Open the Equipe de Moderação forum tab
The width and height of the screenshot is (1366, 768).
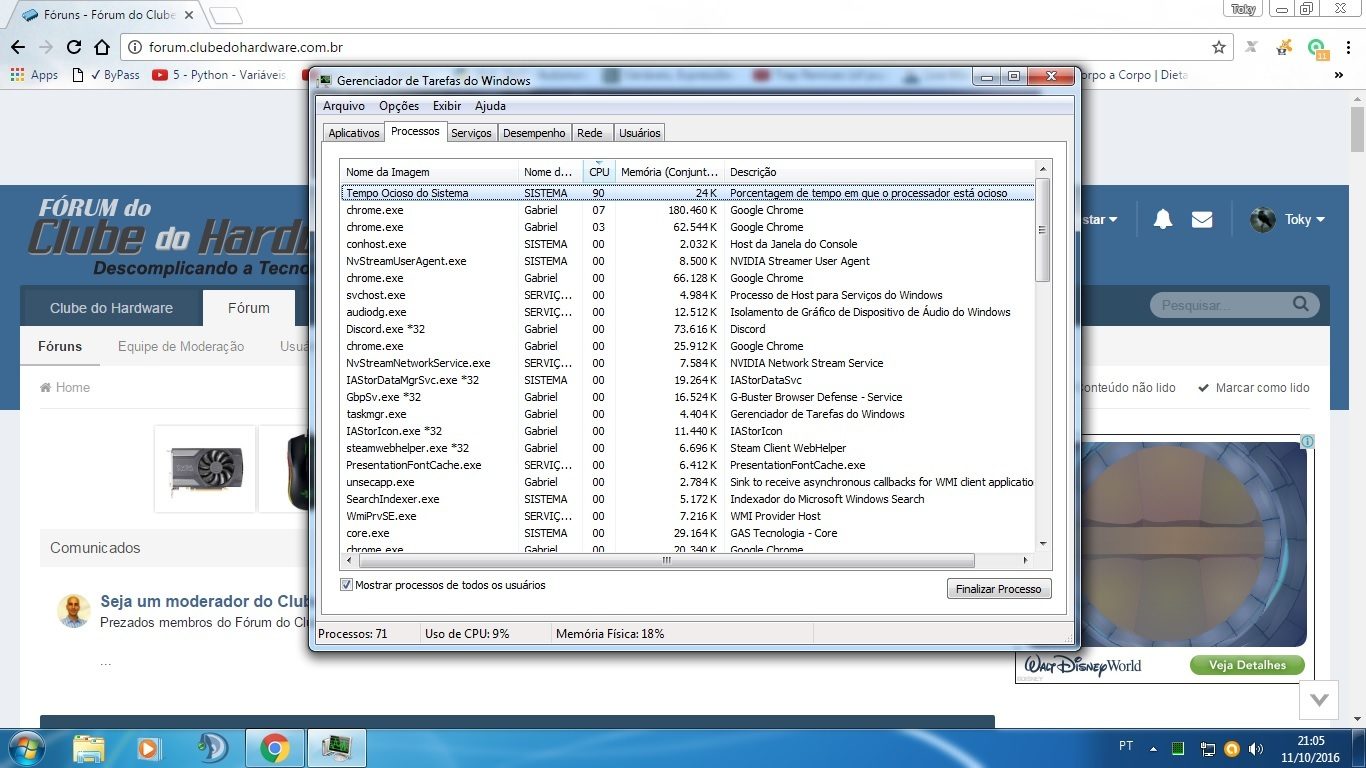(x=181, y=346)
